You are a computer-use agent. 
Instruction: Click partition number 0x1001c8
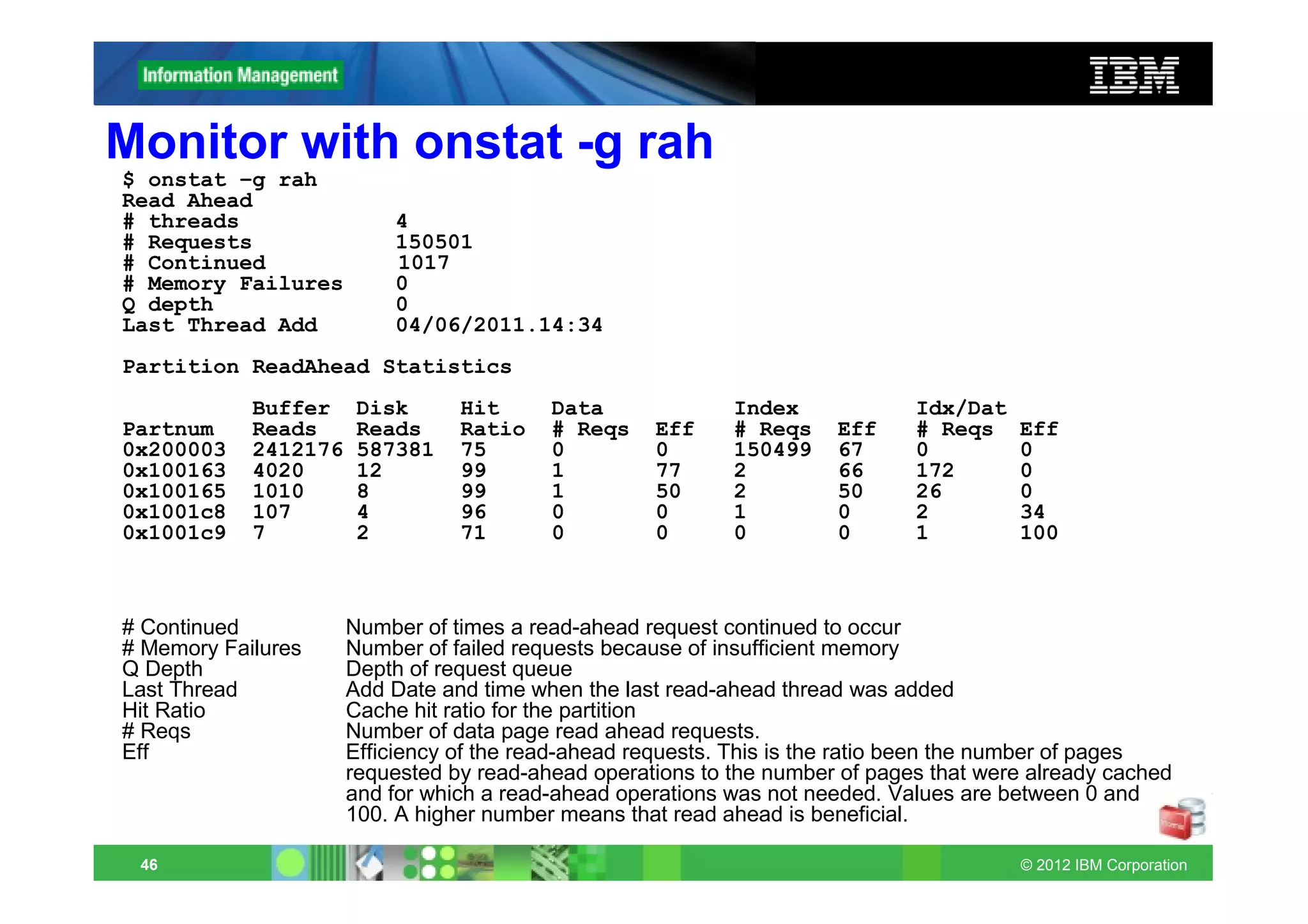point(174,511)
